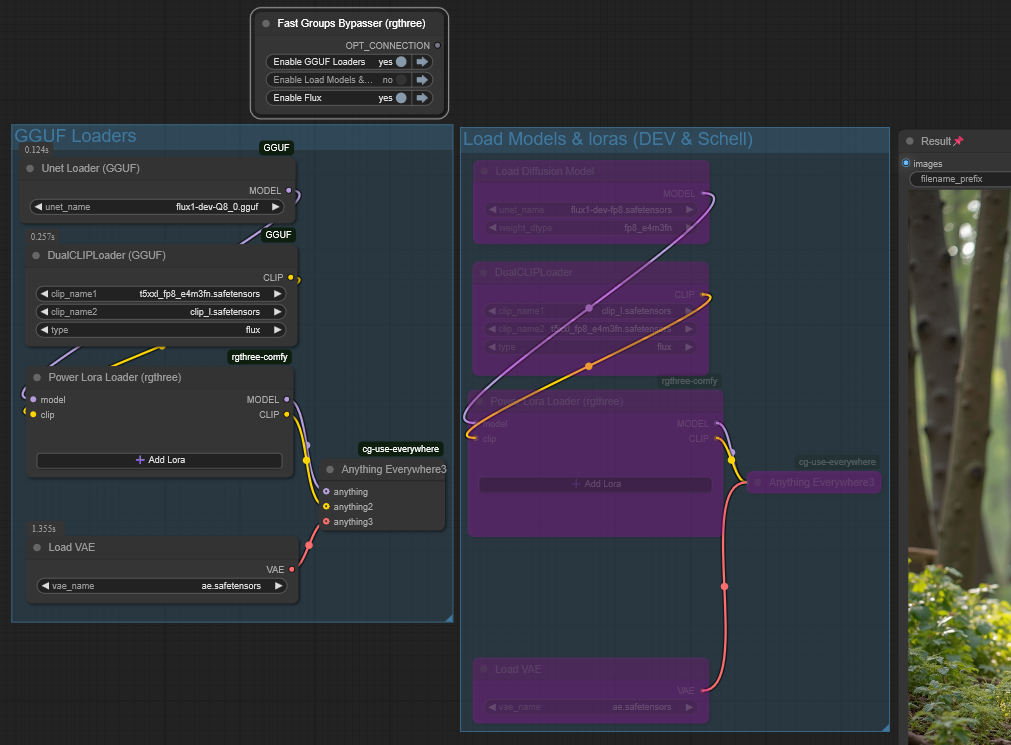This screenshot has width=1011, height=745.
Task: Click the pin icon on the Result node
Action: point(958,141)
